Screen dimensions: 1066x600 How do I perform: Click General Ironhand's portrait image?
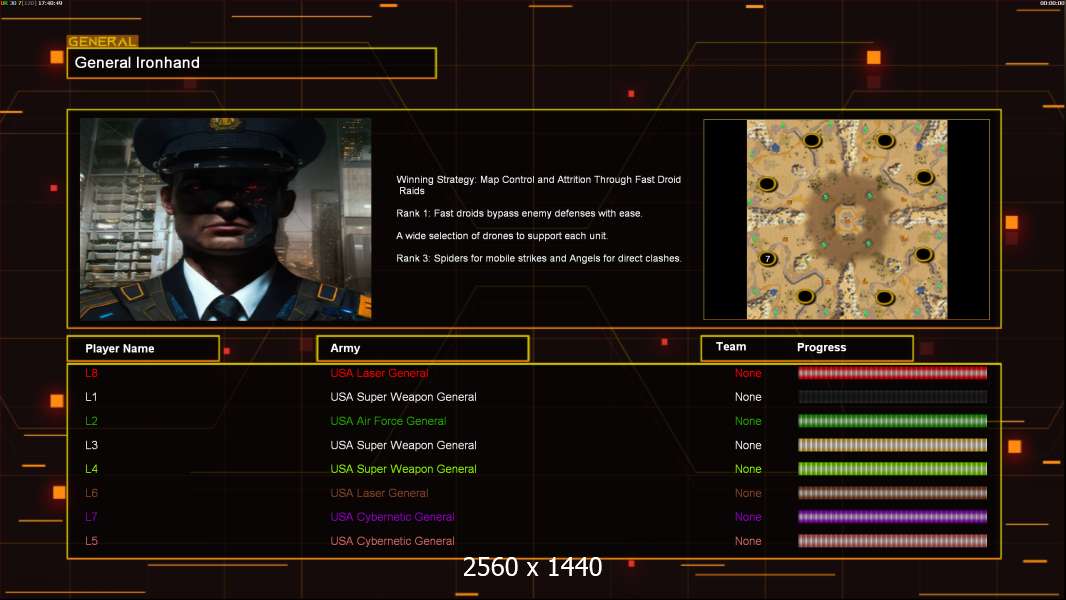pos(225,218)
